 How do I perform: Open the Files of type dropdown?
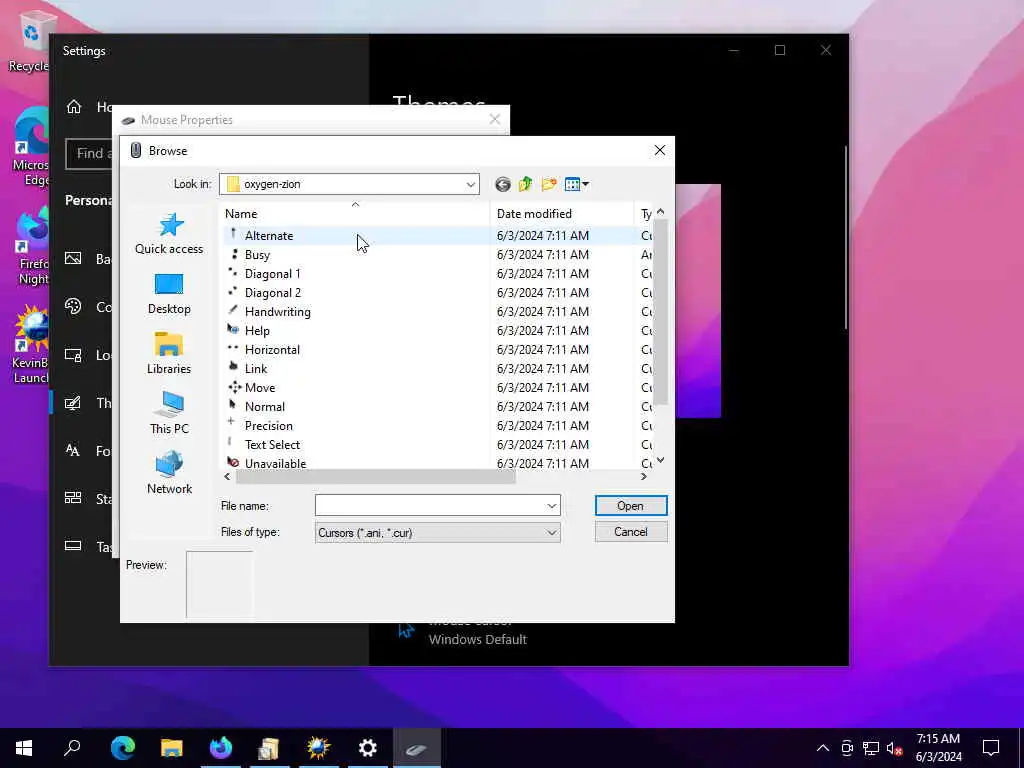(438, 532)
